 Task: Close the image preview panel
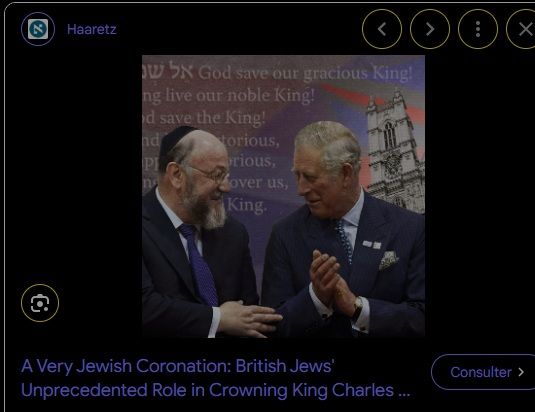tap(522, 29)
